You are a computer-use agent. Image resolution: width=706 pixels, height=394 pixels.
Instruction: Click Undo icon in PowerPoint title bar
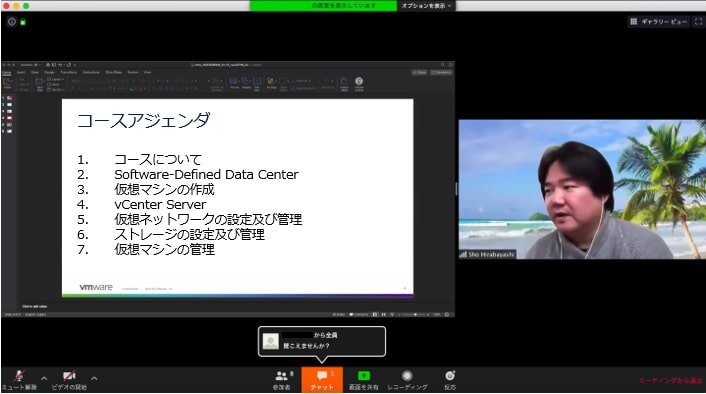[x=60, y=65]
